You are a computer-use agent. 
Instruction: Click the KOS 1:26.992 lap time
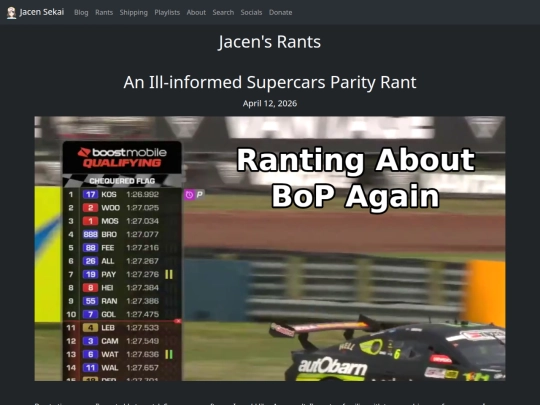142,195
